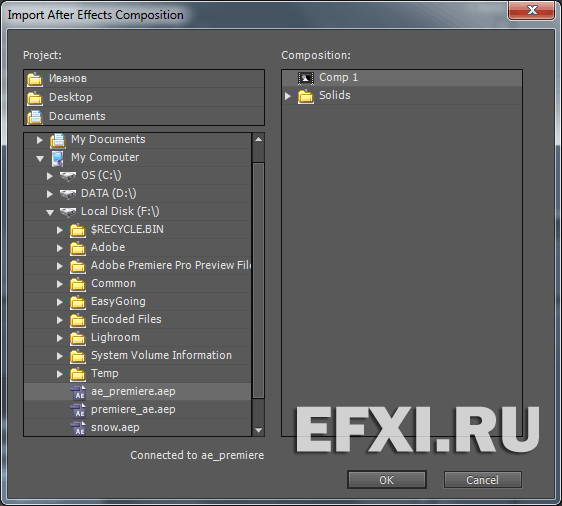Click the Cancel button

pyautogui.click(x=482, y=480)
